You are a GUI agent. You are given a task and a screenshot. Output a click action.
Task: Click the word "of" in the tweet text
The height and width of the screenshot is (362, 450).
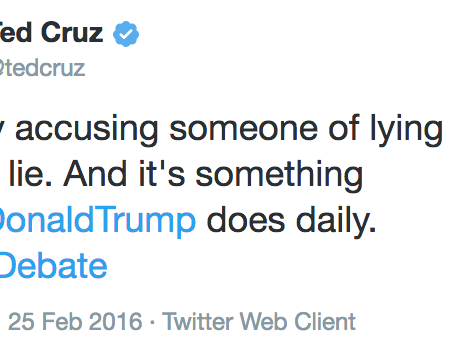click(x=343, y=127)
